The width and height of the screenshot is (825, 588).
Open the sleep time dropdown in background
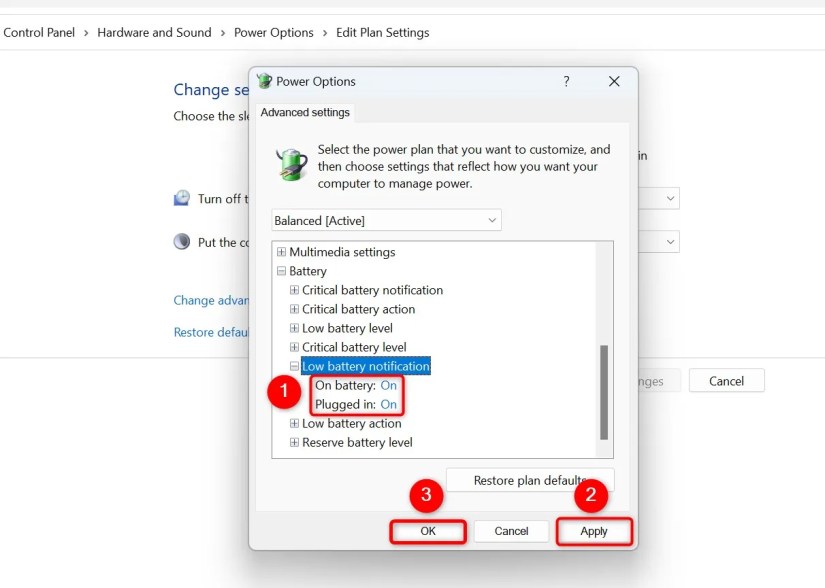tap(659, 242)
